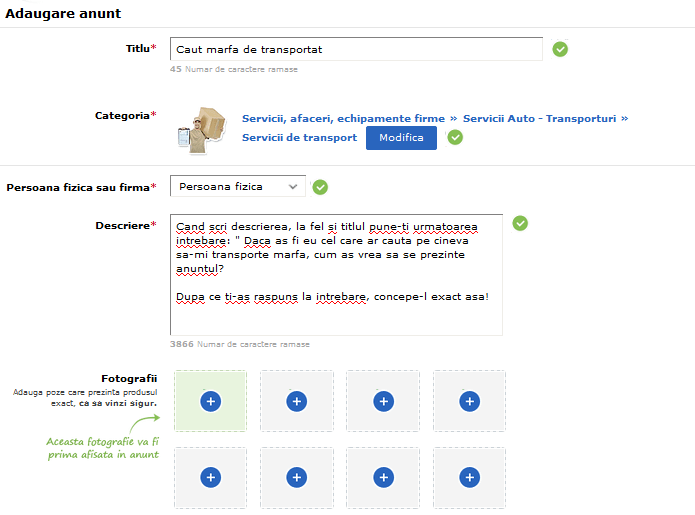Open the Servicii Auto - Transporturi link

click(x=539, y=119)
